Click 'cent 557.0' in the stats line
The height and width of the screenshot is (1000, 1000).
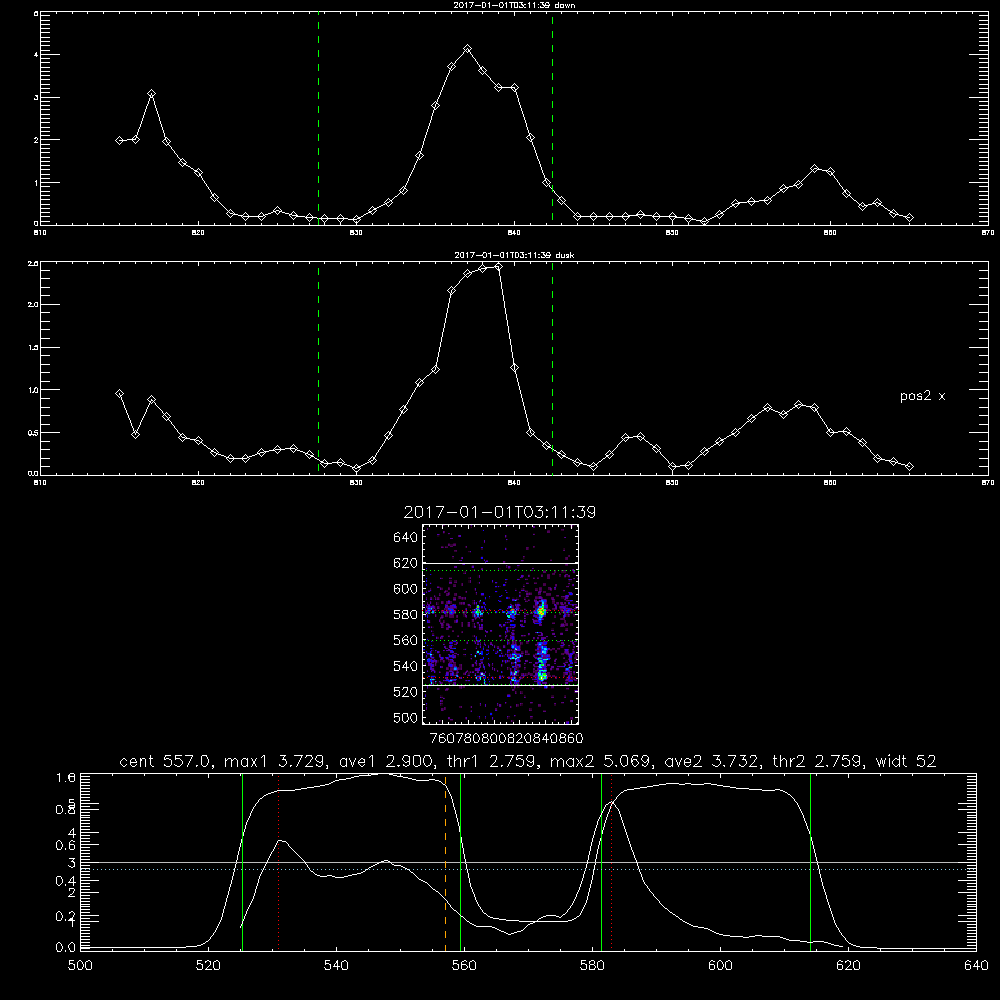(x=167, y=761)
